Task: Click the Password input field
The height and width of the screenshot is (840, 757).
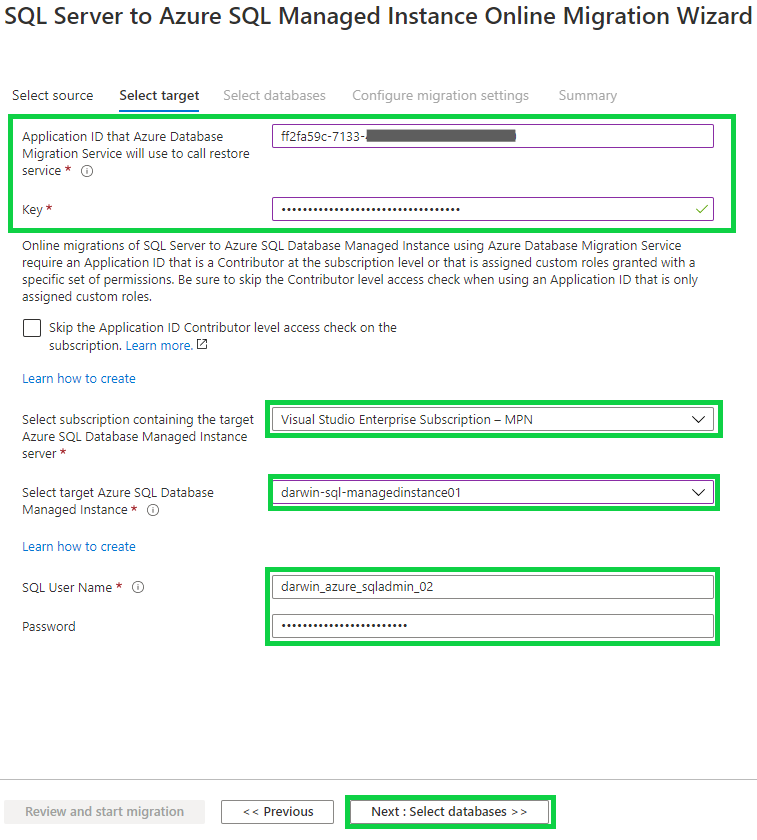Action: 493,625
